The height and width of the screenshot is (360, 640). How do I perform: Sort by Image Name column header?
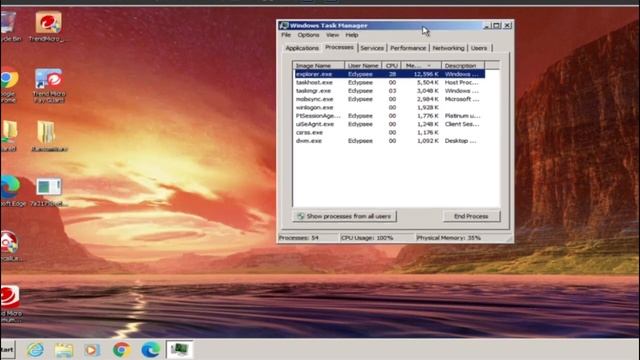point(319,66)
